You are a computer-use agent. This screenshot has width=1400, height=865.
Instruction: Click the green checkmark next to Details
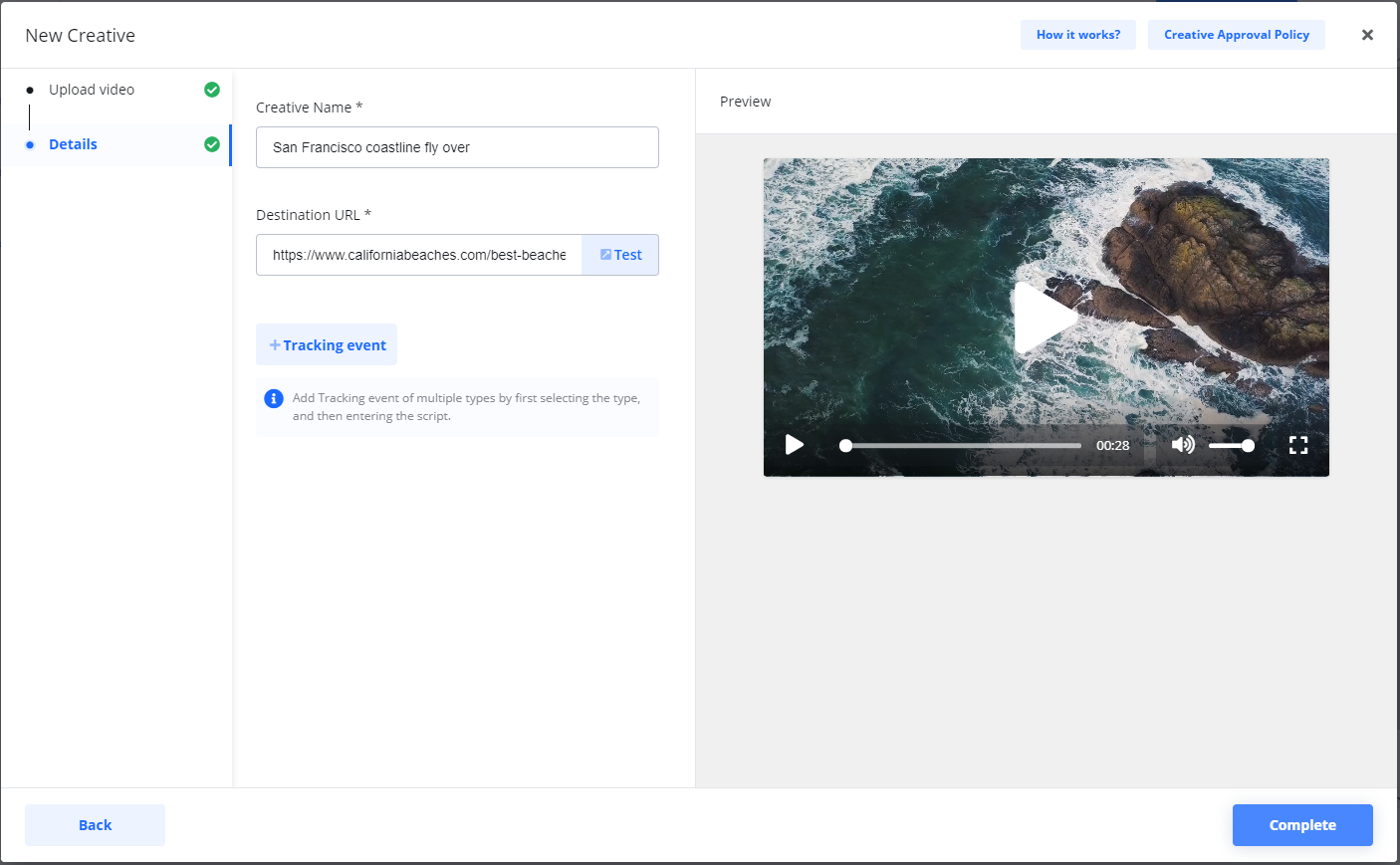click(212, 144)
